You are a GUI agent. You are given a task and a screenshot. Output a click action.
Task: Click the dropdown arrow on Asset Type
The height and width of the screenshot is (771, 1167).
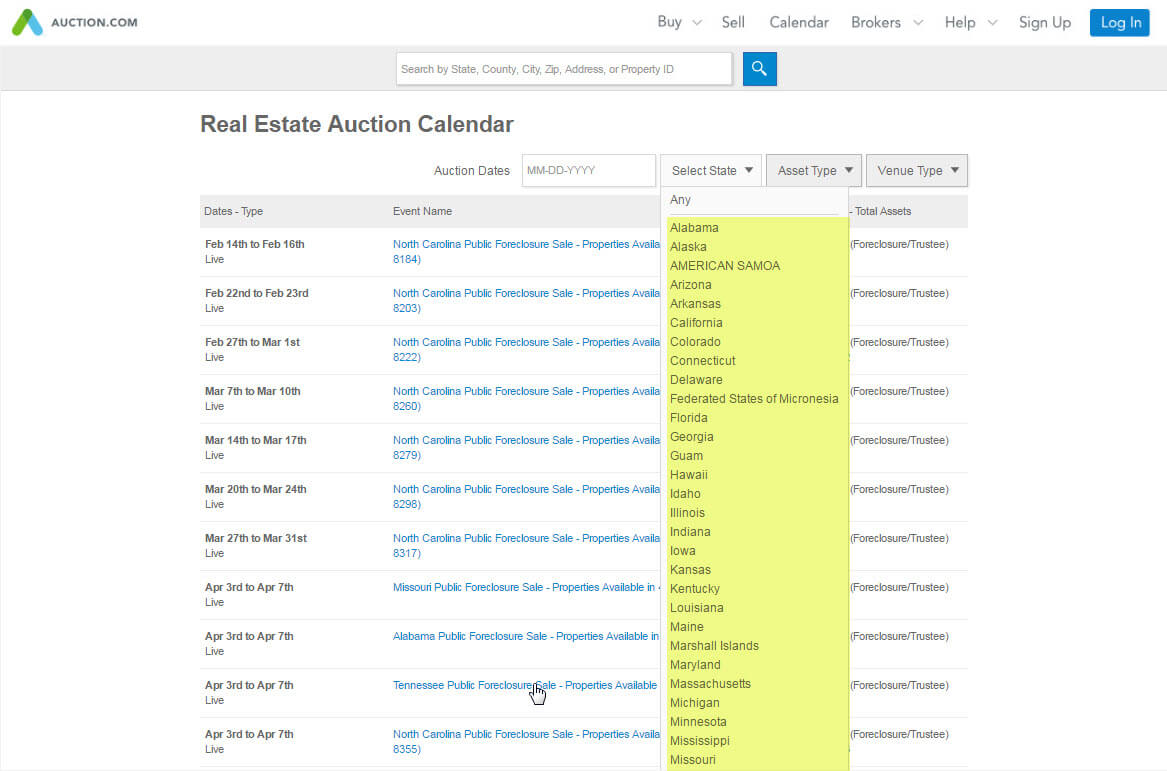[x=851, y=170]
